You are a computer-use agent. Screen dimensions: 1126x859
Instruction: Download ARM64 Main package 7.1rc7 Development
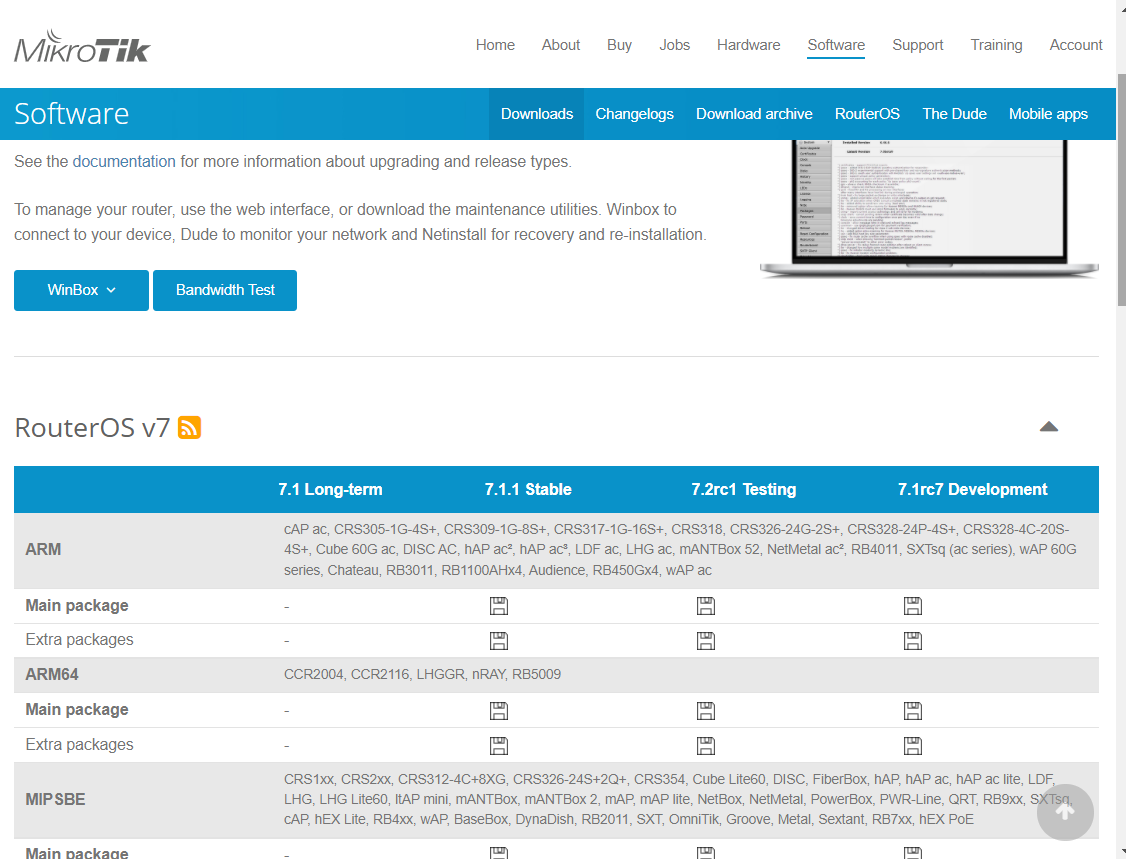click(x=913, y=711)
